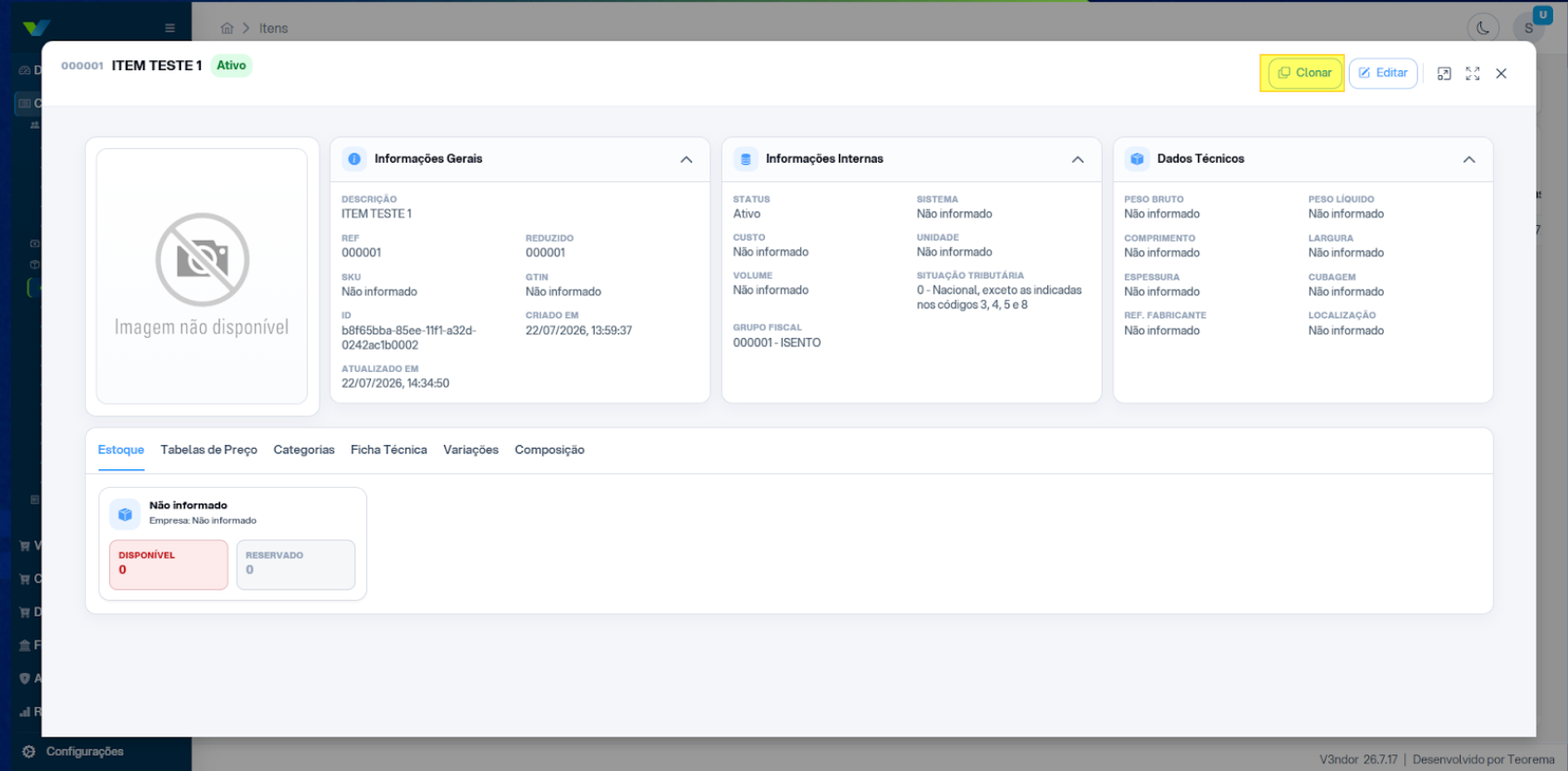The height and width of the screenshot is (771, 1568).
Task: Open the Composição tab
Action: [549, 450]
